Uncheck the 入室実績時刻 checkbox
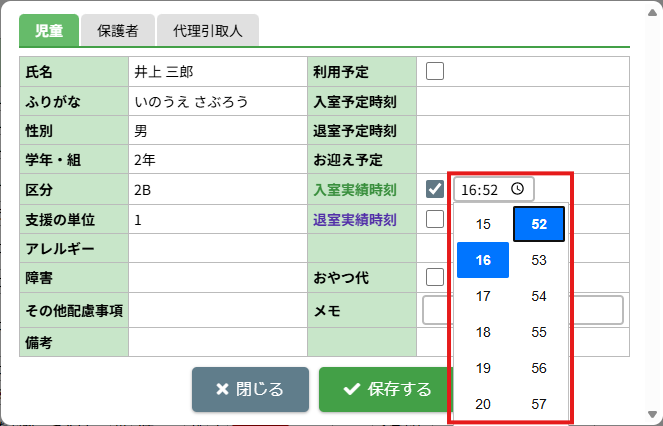 435,189
